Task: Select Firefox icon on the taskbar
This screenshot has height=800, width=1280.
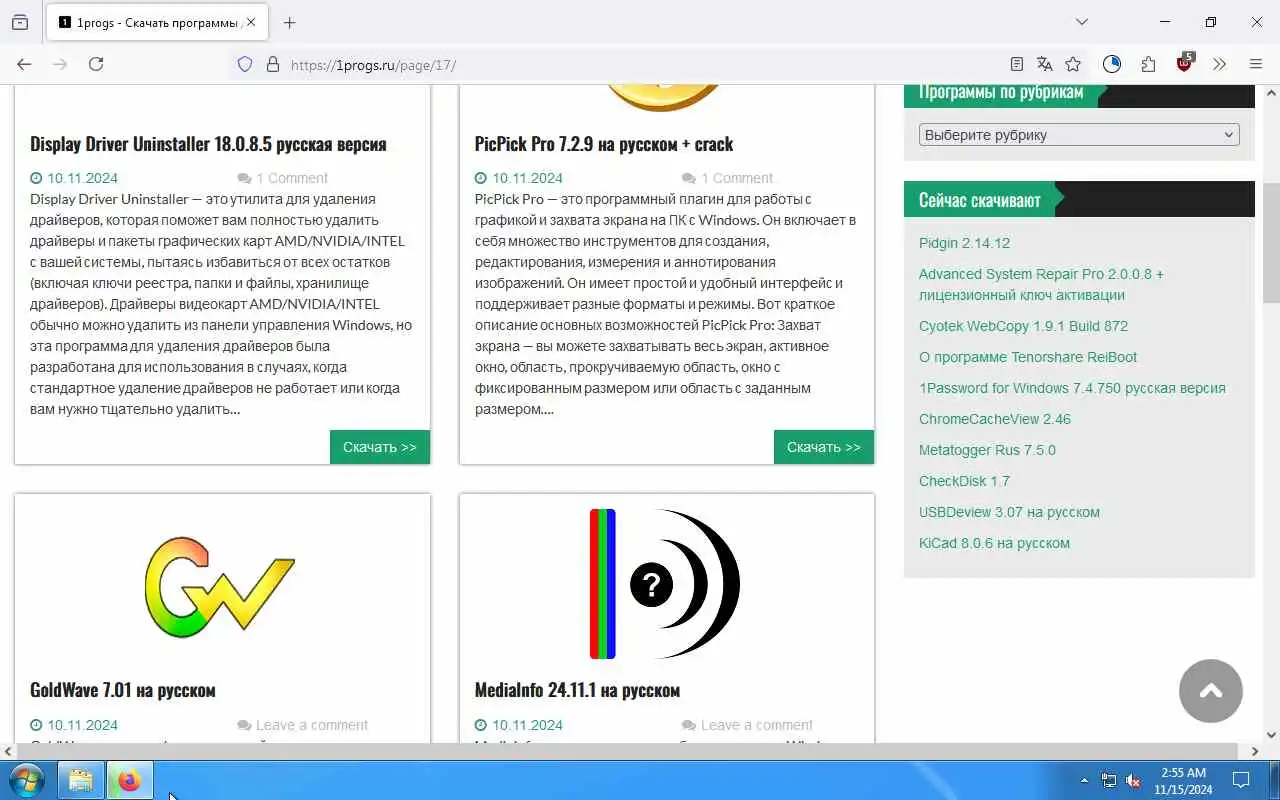Action: pos(129,780)
